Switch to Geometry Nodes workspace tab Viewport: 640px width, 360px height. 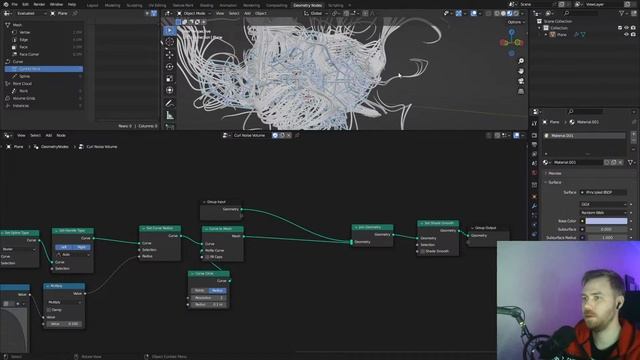[x=307, y=5]
